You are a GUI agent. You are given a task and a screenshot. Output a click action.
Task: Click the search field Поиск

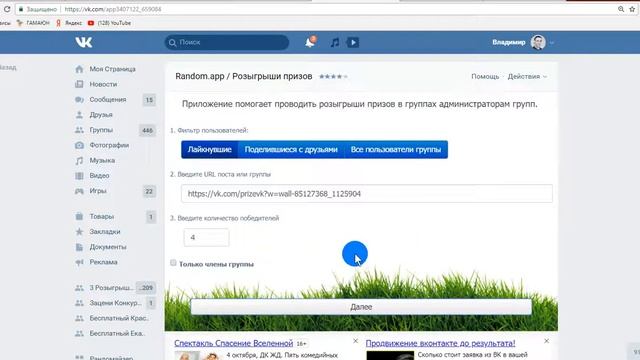click(227, 42)
